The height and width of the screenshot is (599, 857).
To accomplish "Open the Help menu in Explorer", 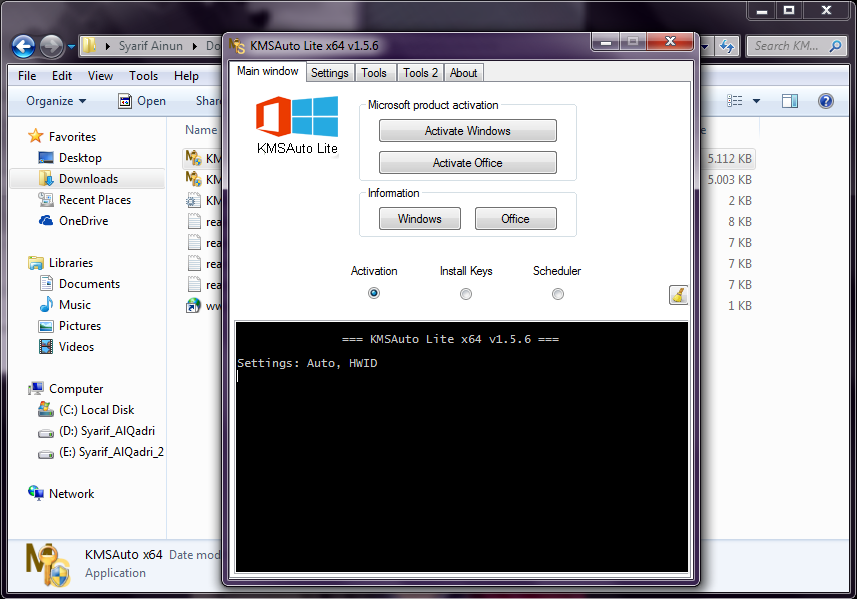I will (x=186, y=76).
